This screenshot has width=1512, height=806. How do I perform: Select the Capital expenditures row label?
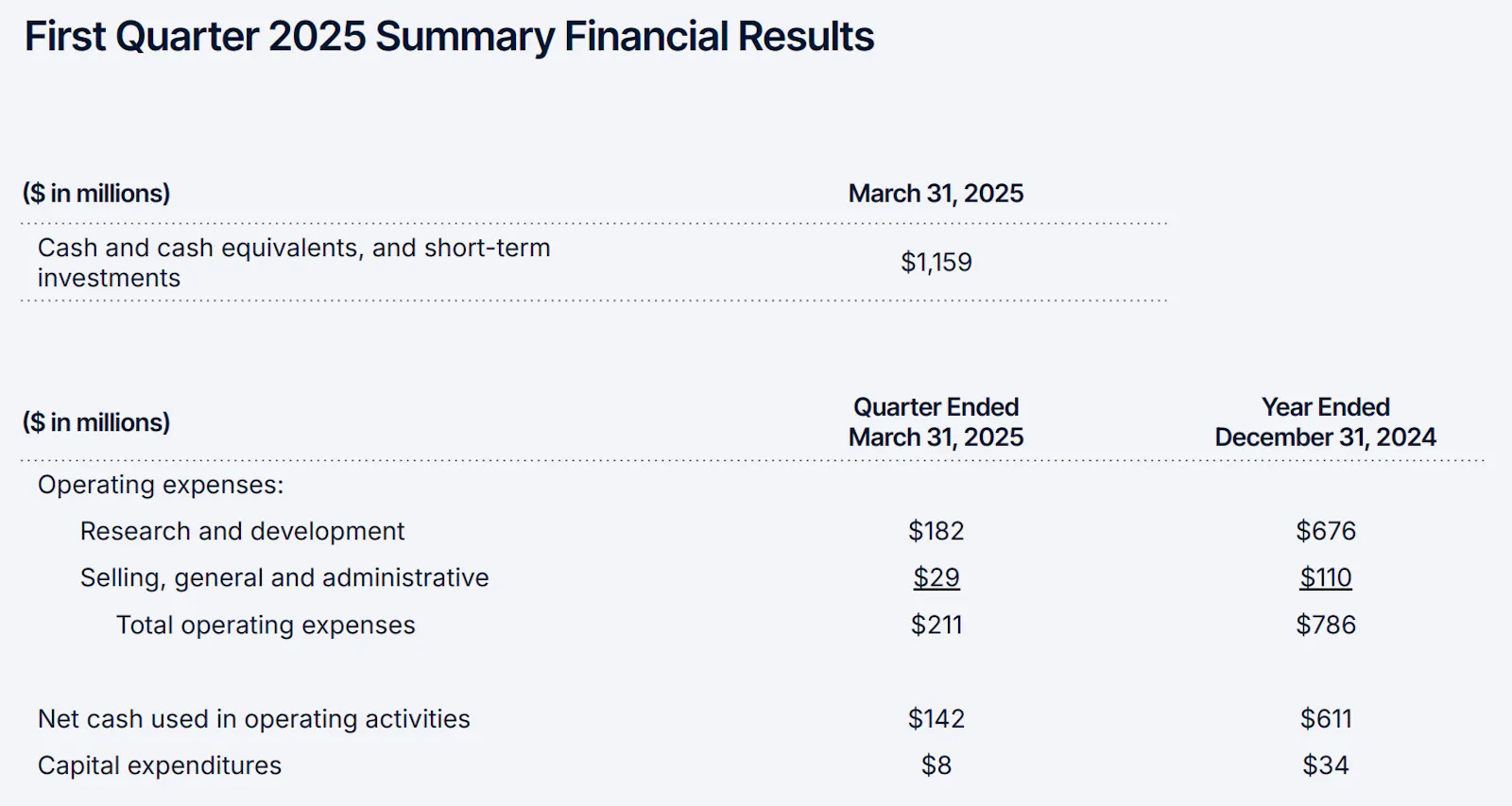pos(160,765)
